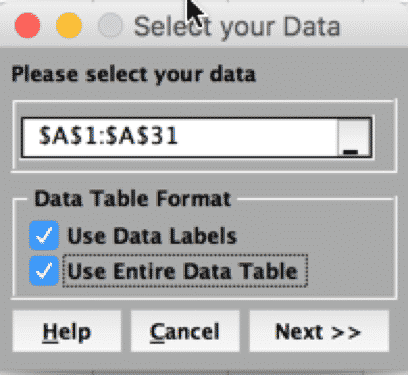The image size is (408, 375).
Task: Cancel the data selection
Action: tap(185, 331)
